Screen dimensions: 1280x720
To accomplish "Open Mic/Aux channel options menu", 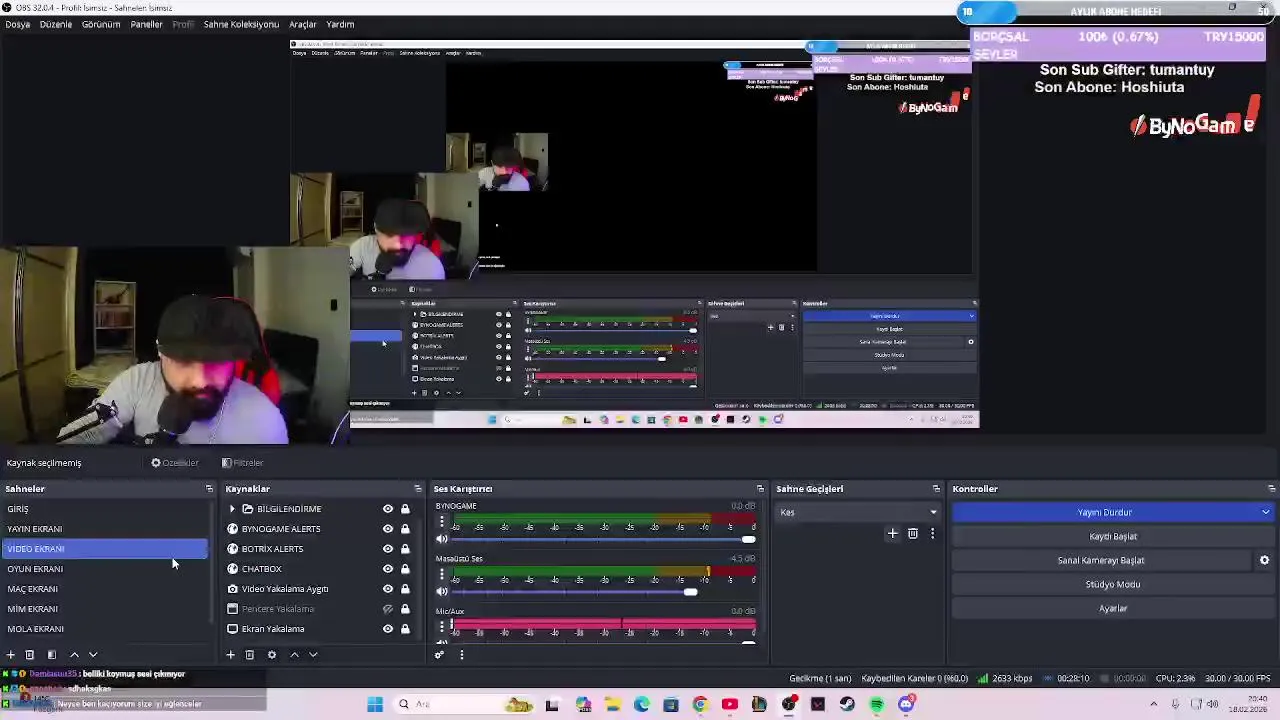I will [x=441, y=627].
